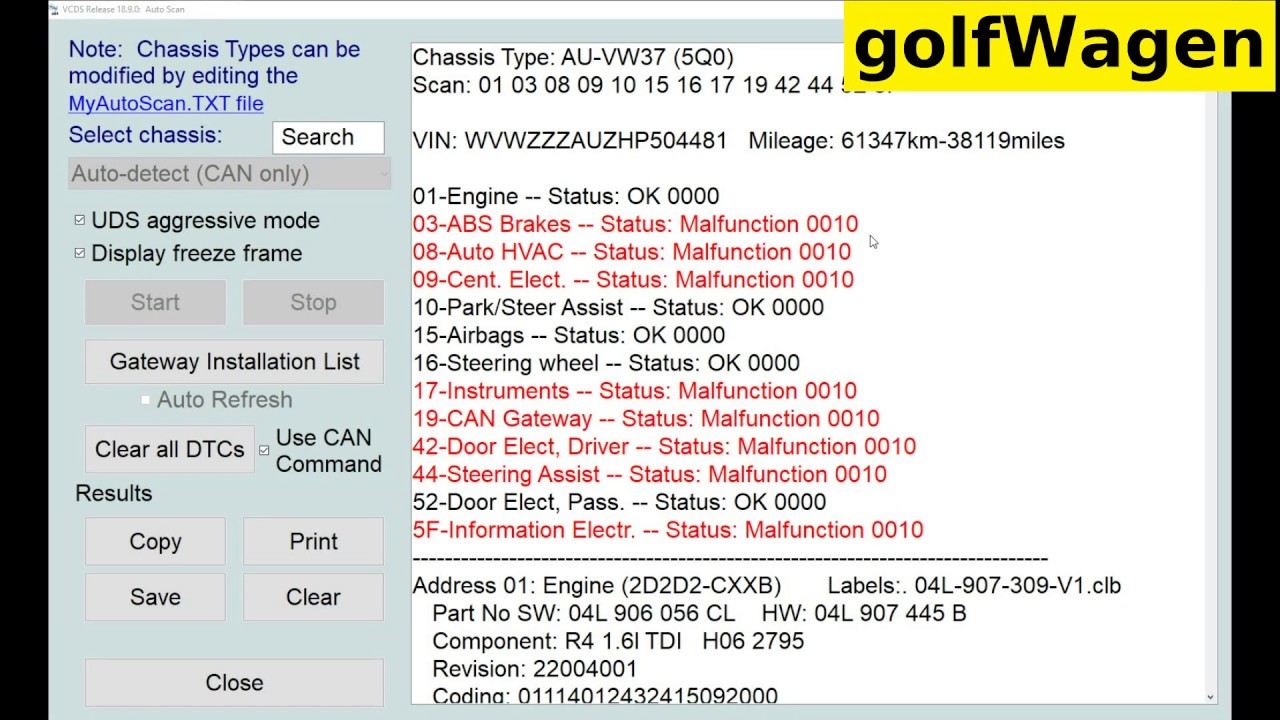Copy the scan results
This screenshot has height=720, width=1280.
pos(155,541)
